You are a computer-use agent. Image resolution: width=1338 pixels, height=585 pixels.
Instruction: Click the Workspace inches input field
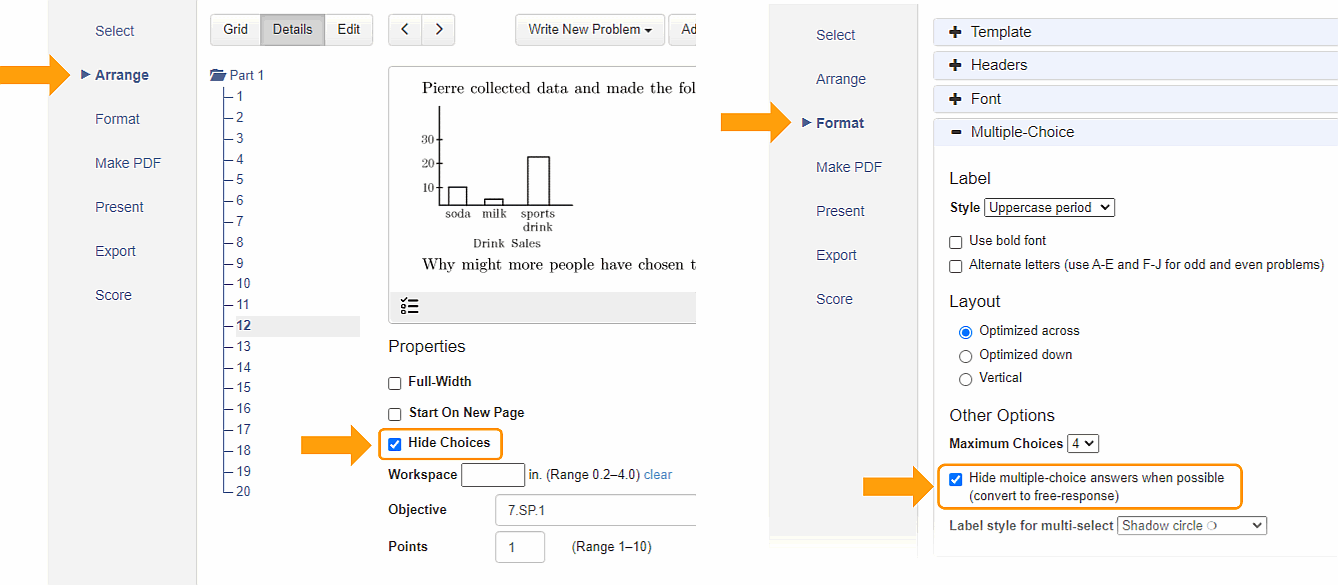click(x=493, y=474)
